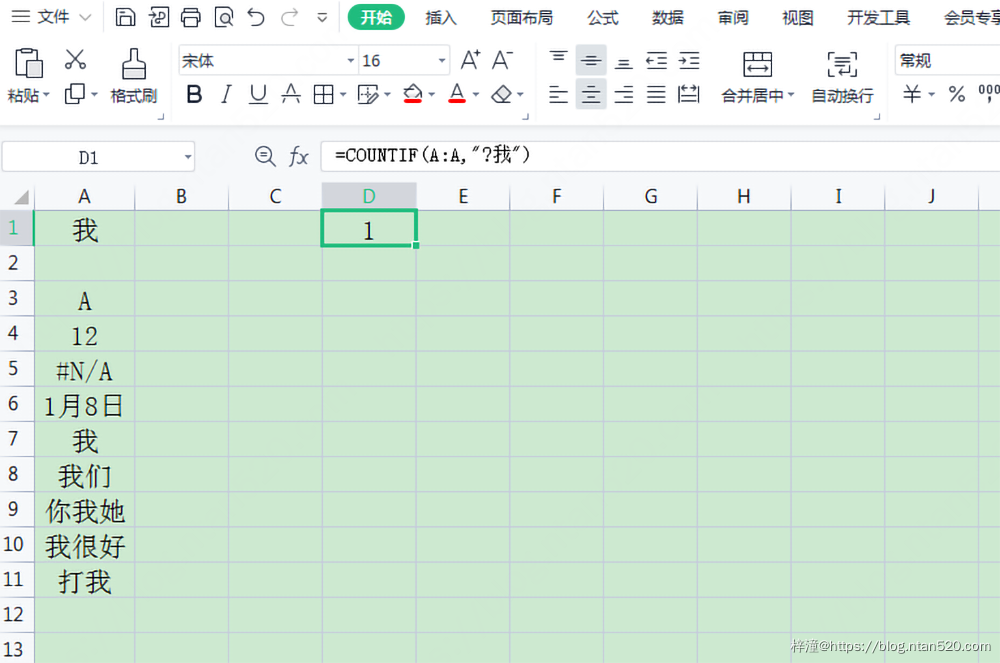Viewport: 1000px width, 663px height.
Task: Select cell A9 containing 你我她
Action: pos(84,510)
